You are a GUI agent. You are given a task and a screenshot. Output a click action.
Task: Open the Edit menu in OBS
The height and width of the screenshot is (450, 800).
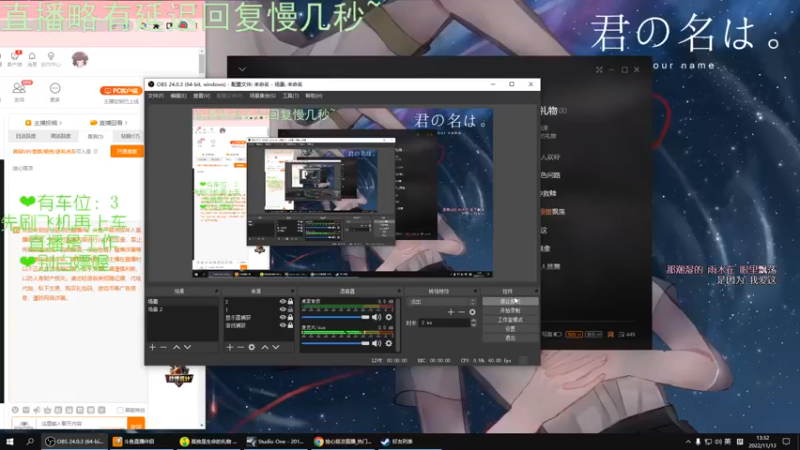[178, 96]
